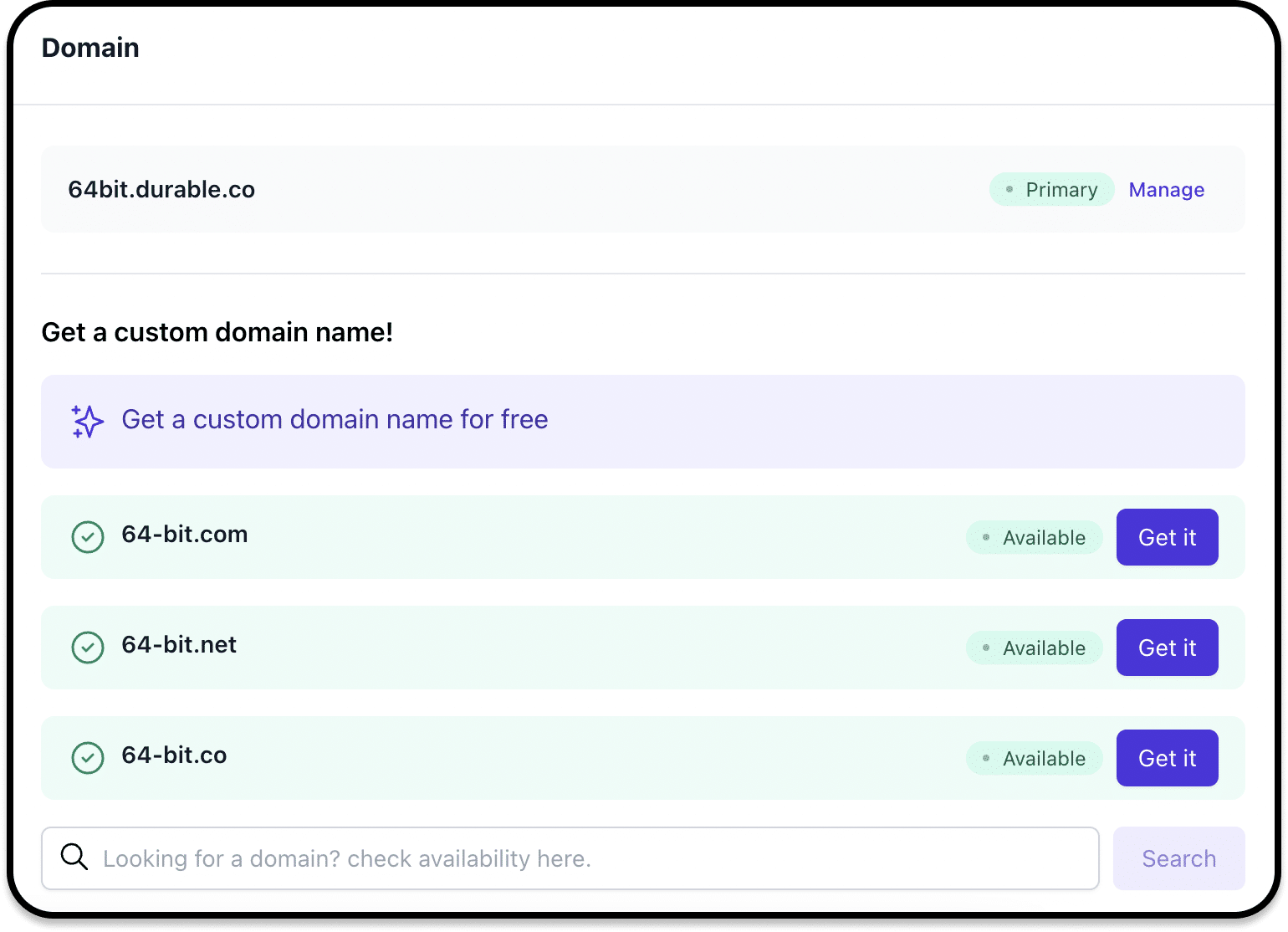The image size is (1288, 932).
Task: Click the magnifying glass search icon
Action: pos(74,857)
